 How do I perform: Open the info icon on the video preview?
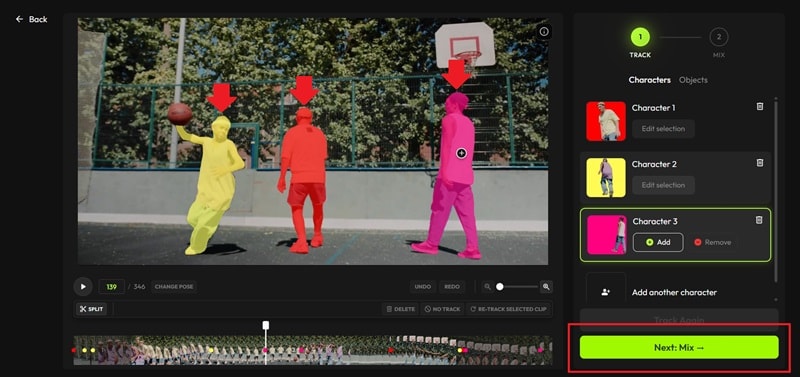544,32
